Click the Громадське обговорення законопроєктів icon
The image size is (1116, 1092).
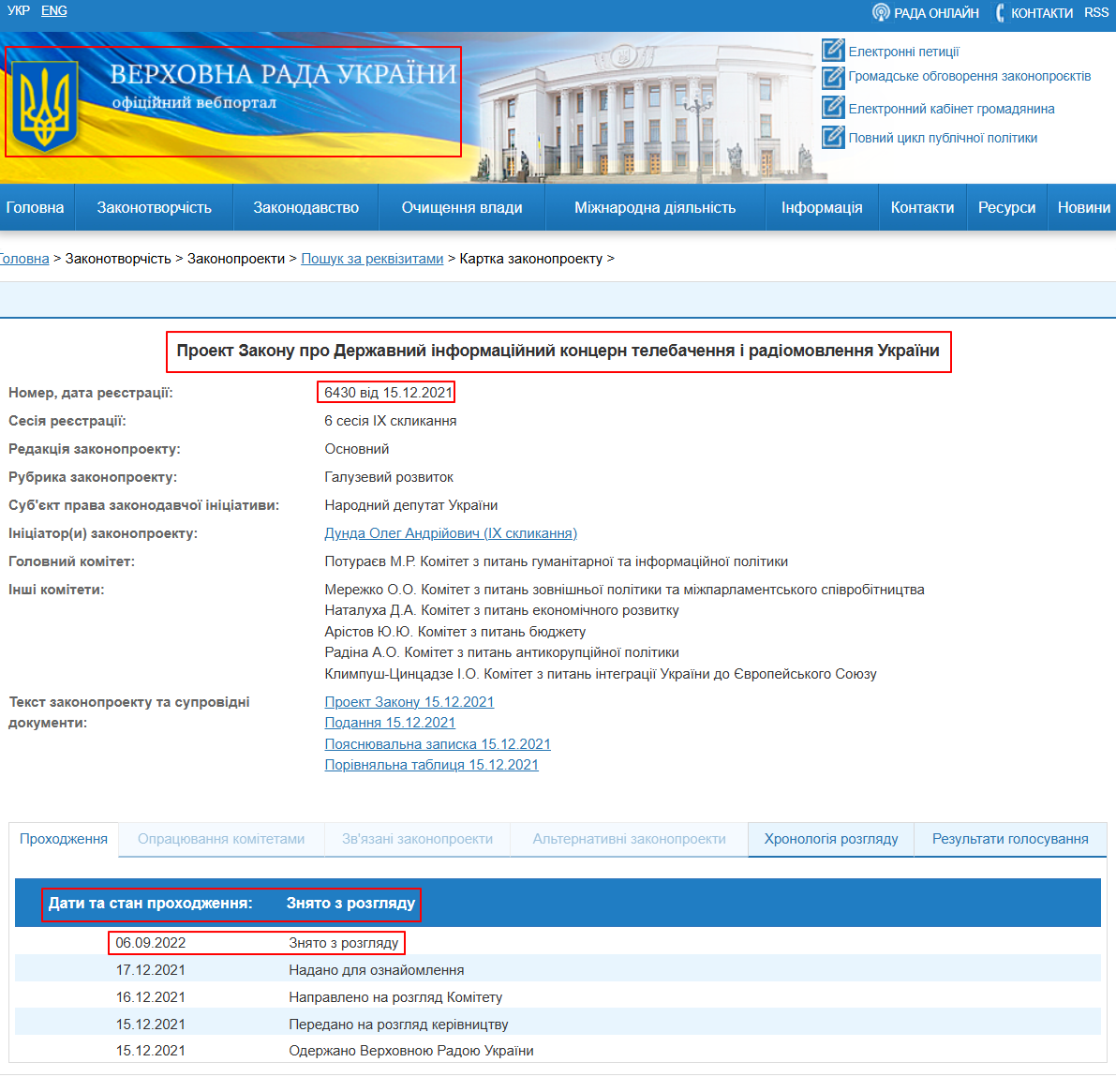833,77
